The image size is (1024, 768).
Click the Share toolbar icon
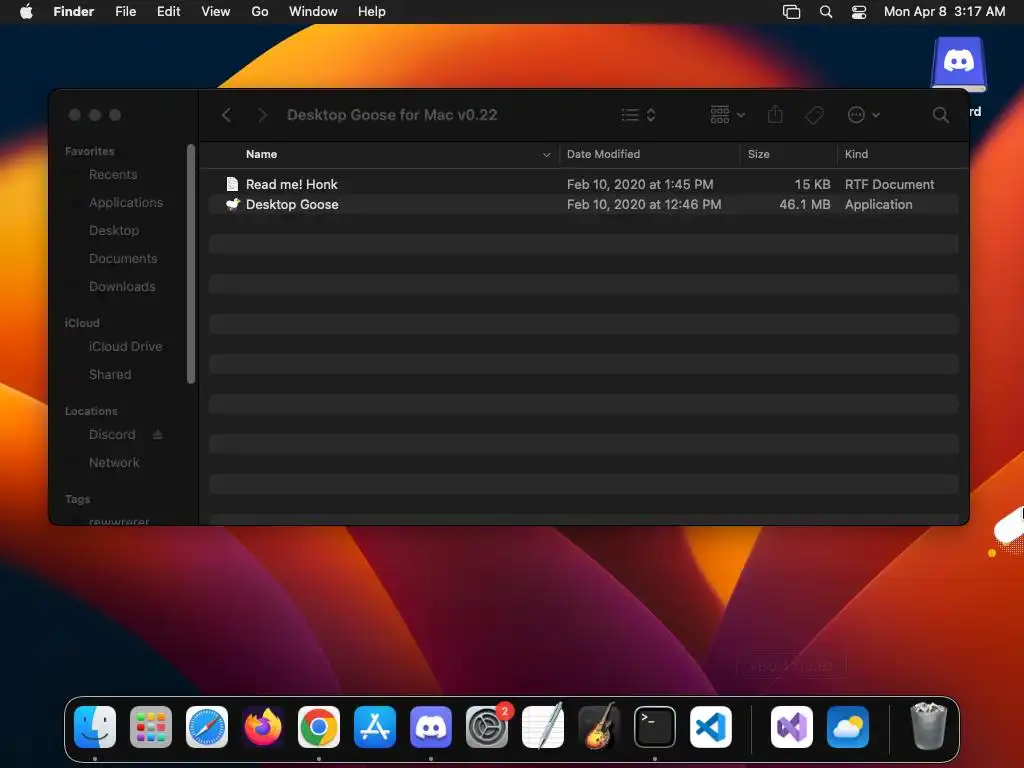point(775,115)
